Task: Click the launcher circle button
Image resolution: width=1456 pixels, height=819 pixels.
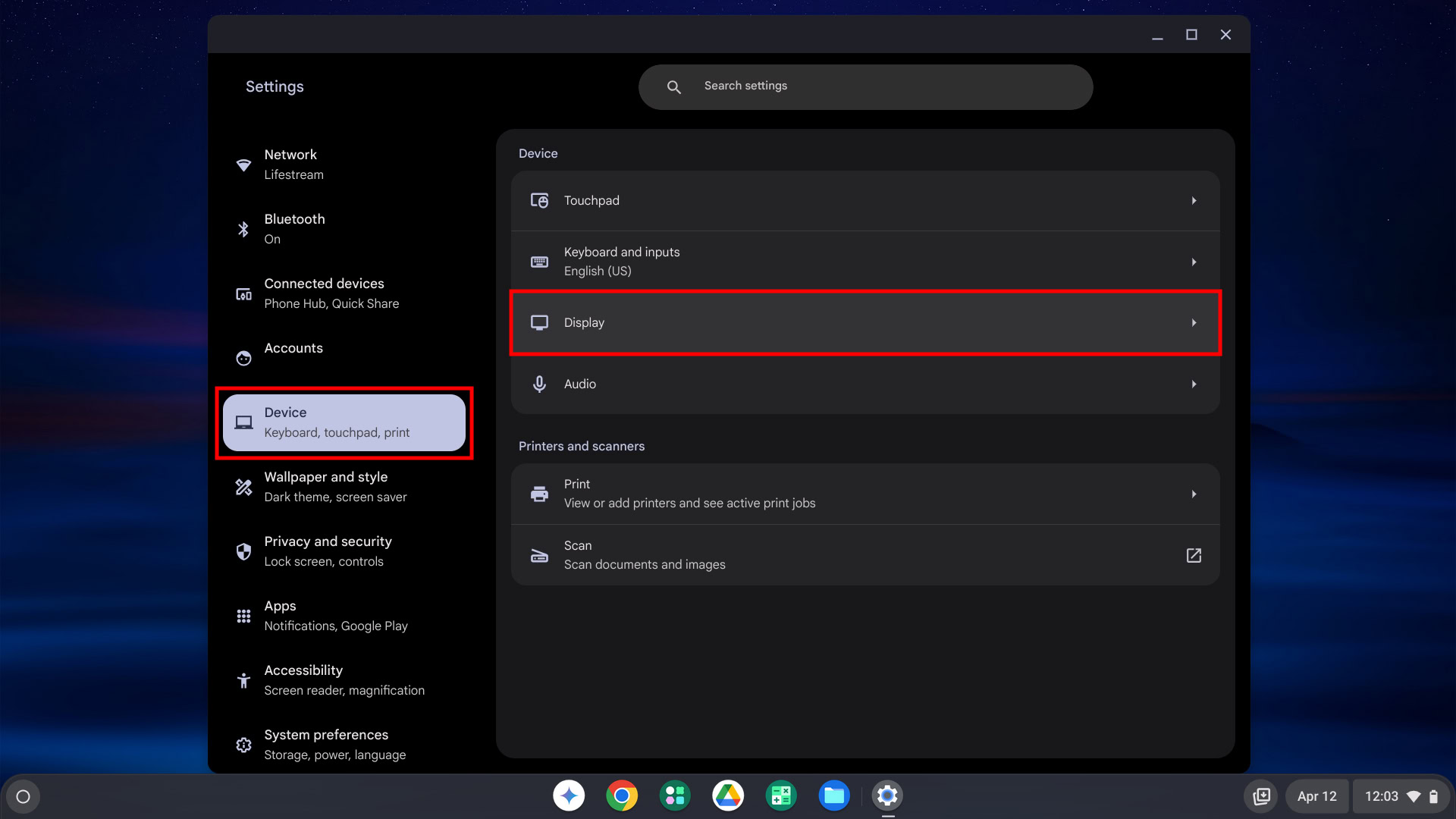Action: click(24, 796)
